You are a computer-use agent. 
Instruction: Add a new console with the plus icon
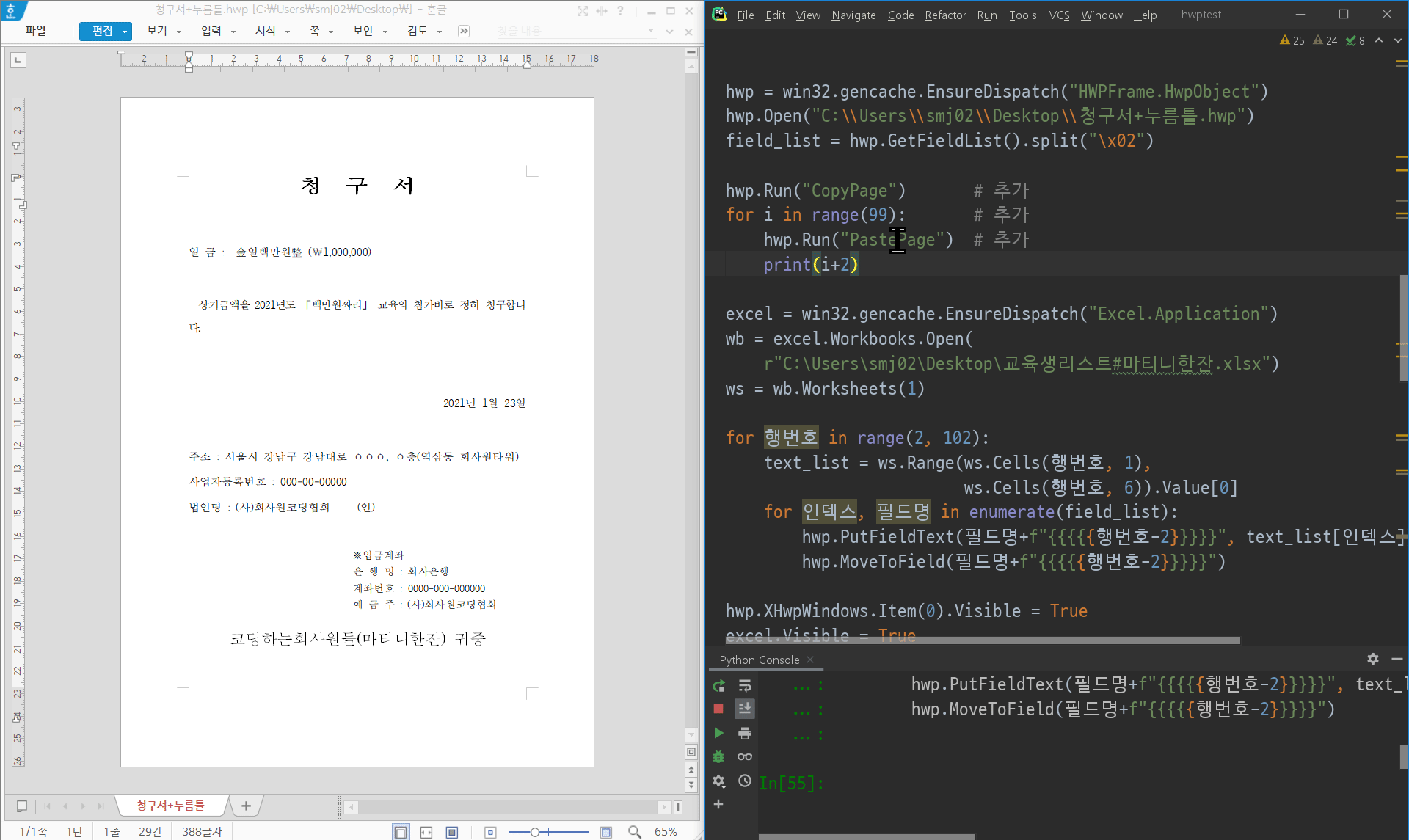718,805
